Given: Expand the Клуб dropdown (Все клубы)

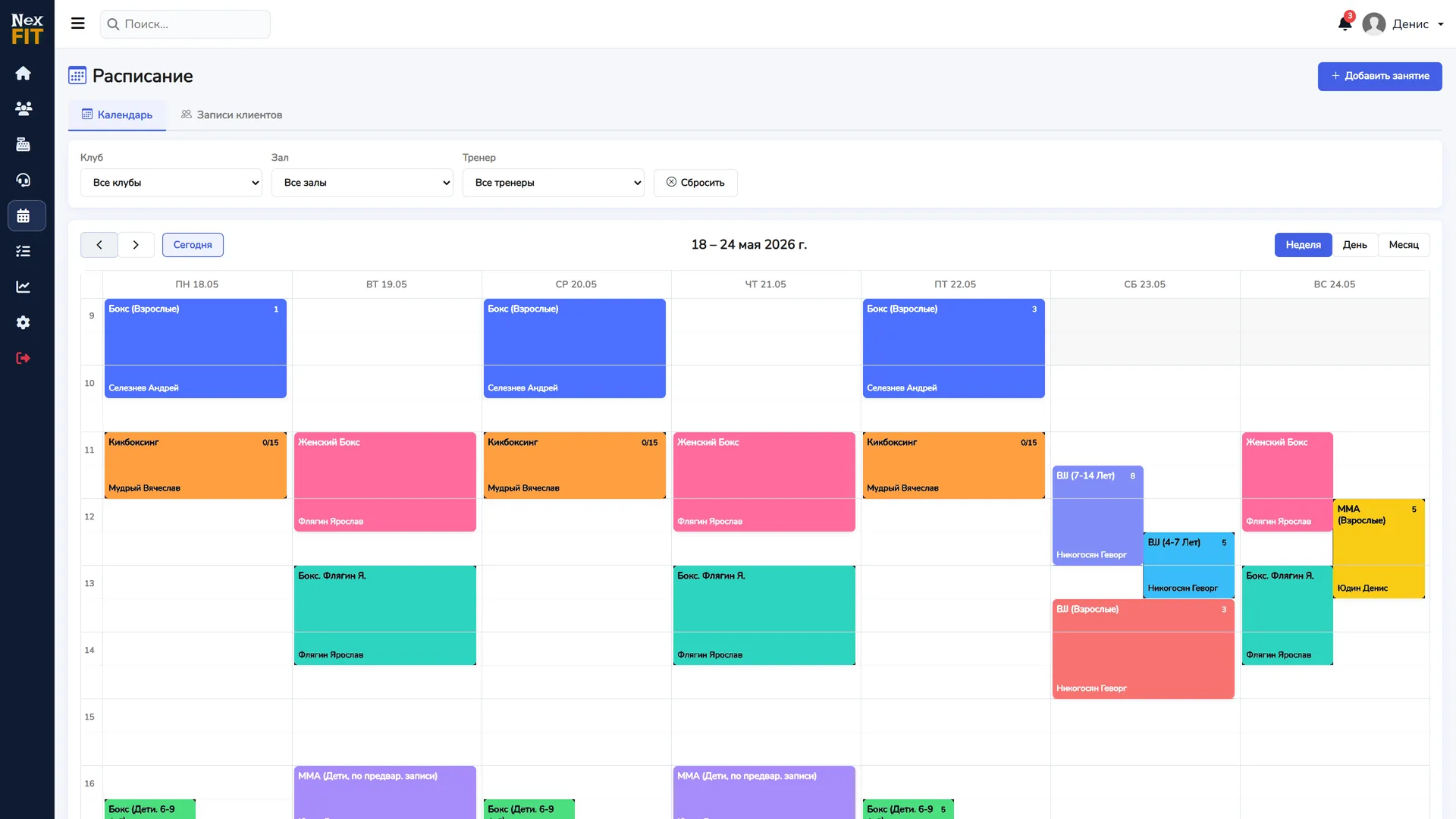Looking at the screenshot, I should (x=171, y=183).
